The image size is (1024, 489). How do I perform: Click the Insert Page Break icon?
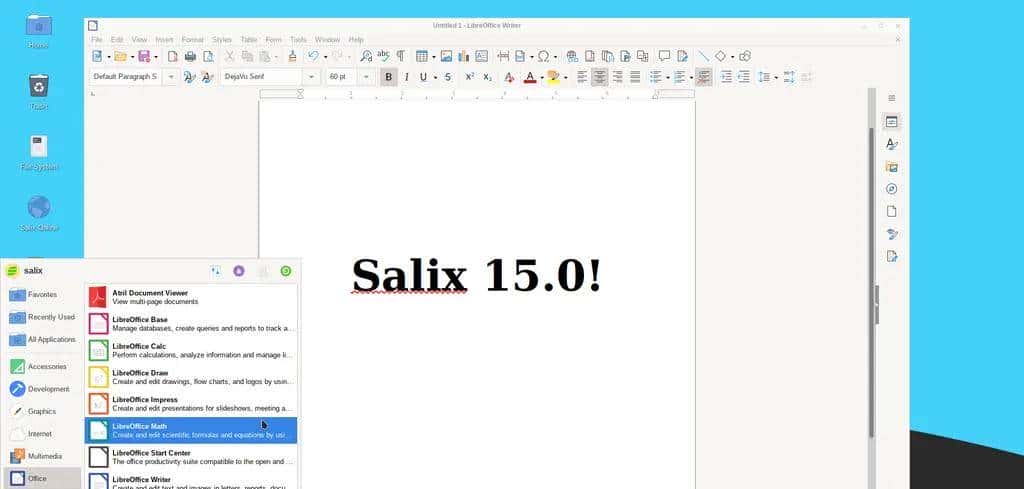pos(503,56)
